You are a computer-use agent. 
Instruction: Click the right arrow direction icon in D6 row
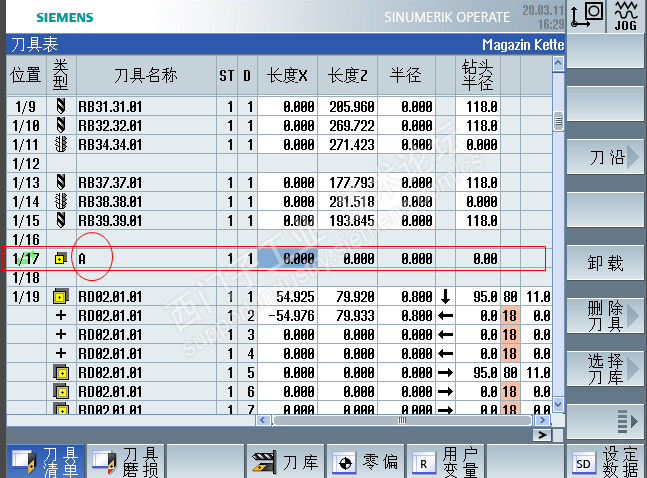click(x=445, y=392)
